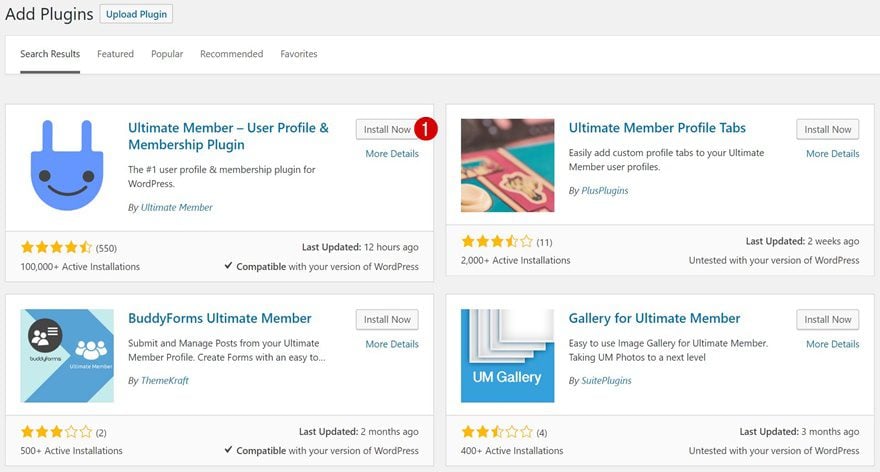
Task: Open the Recommended tab
Action: pos(231,54)
